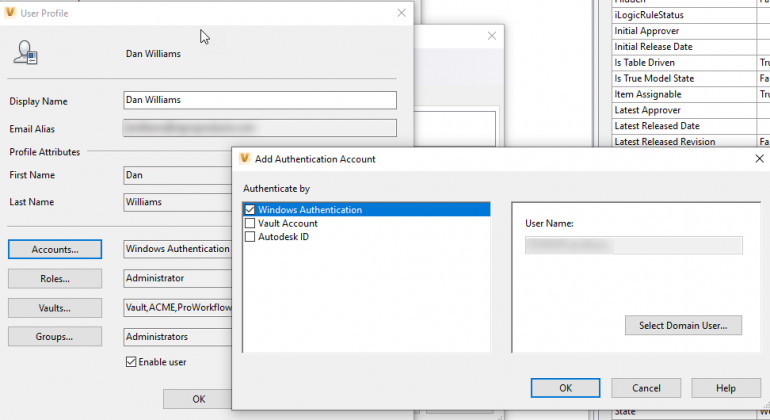Click OK in the User Profile window
The width and height of the screenshot is (770, 420).
pyautogui.click(x=198, y=399)
